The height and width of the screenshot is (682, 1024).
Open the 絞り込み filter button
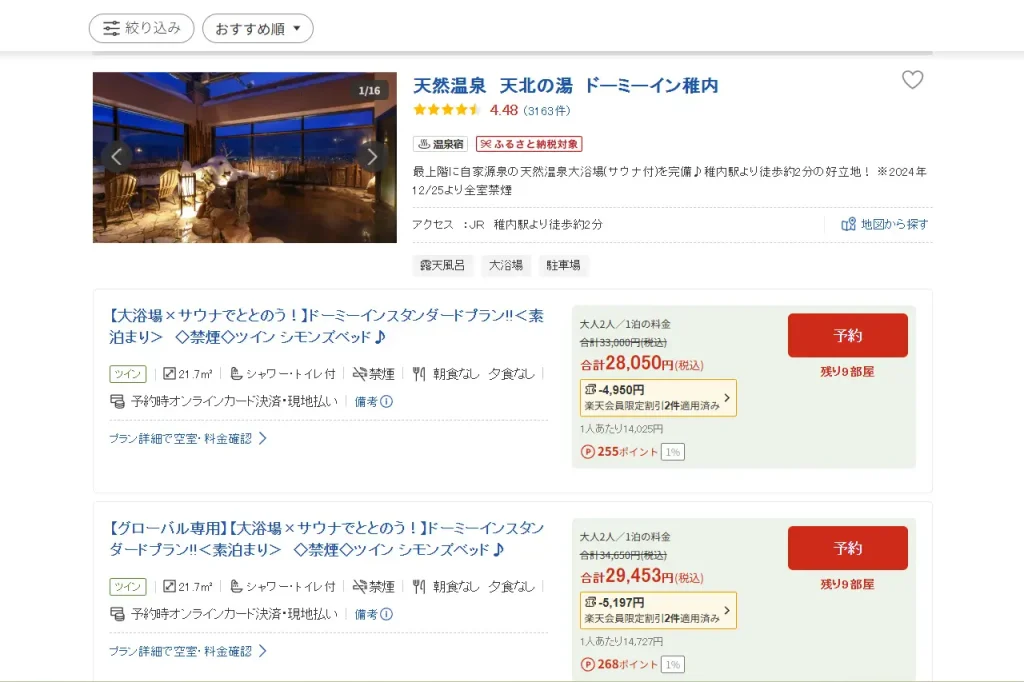(142, 28)
